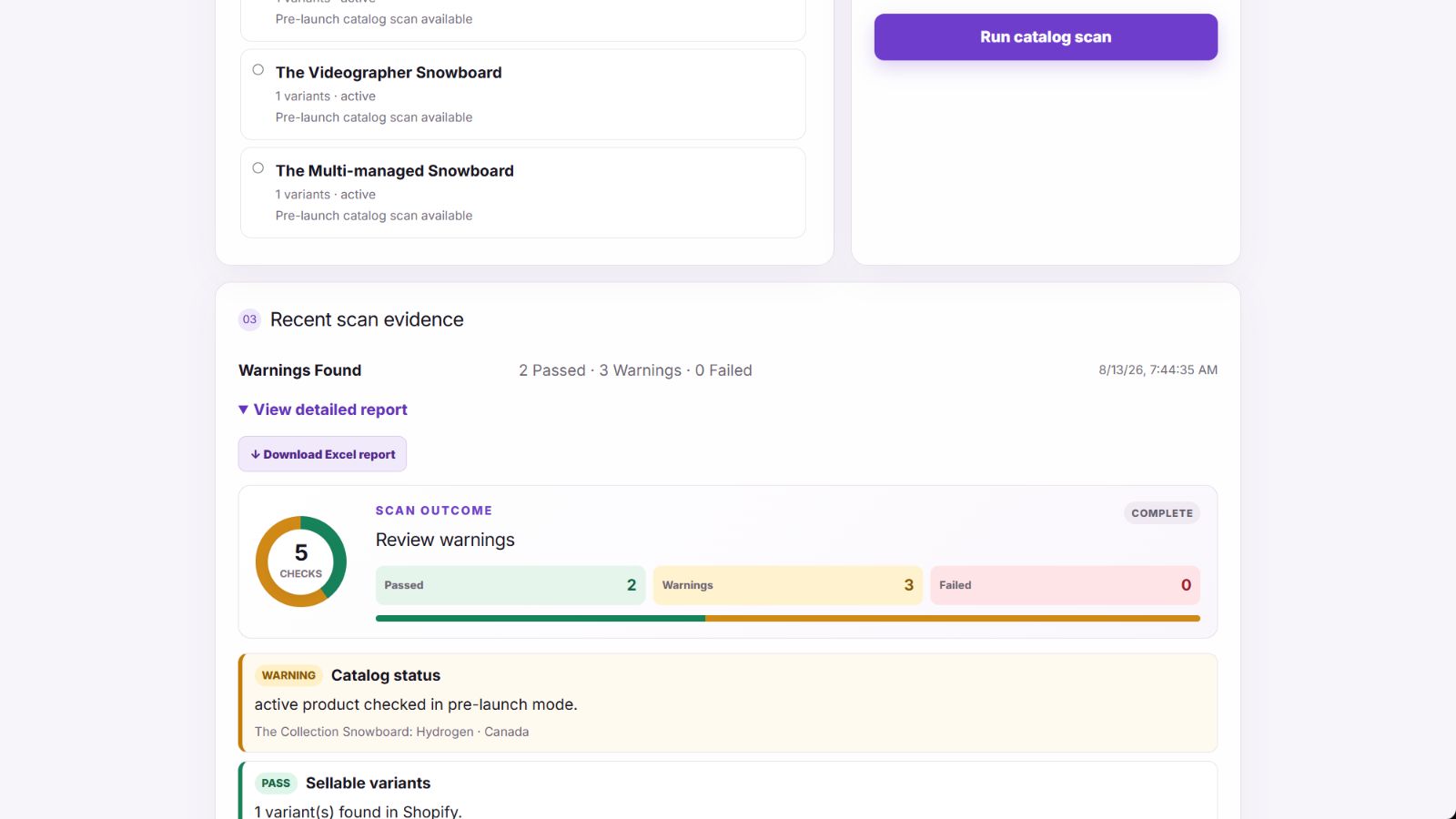Download the Excel report

click(322, 454)
